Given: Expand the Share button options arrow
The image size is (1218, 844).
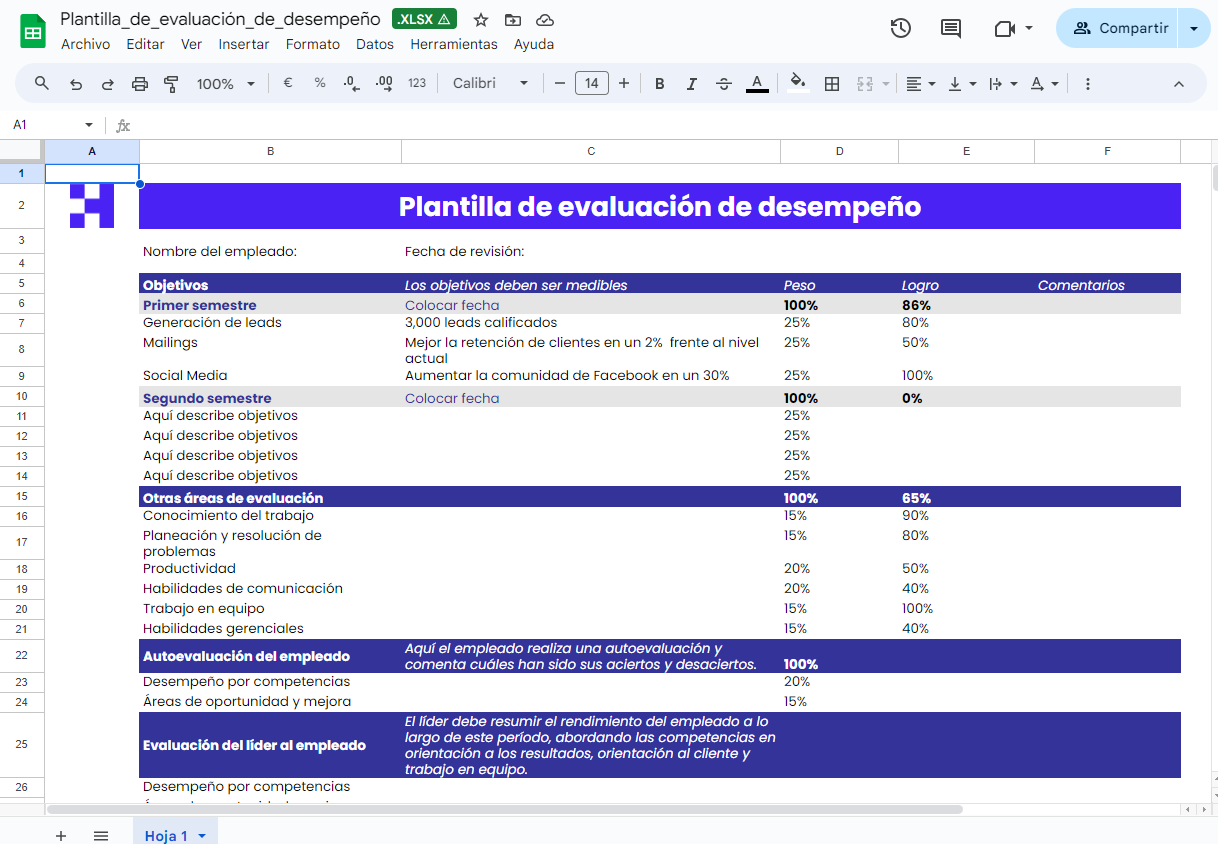Looking at the screenshot, I should [1193, 28].
